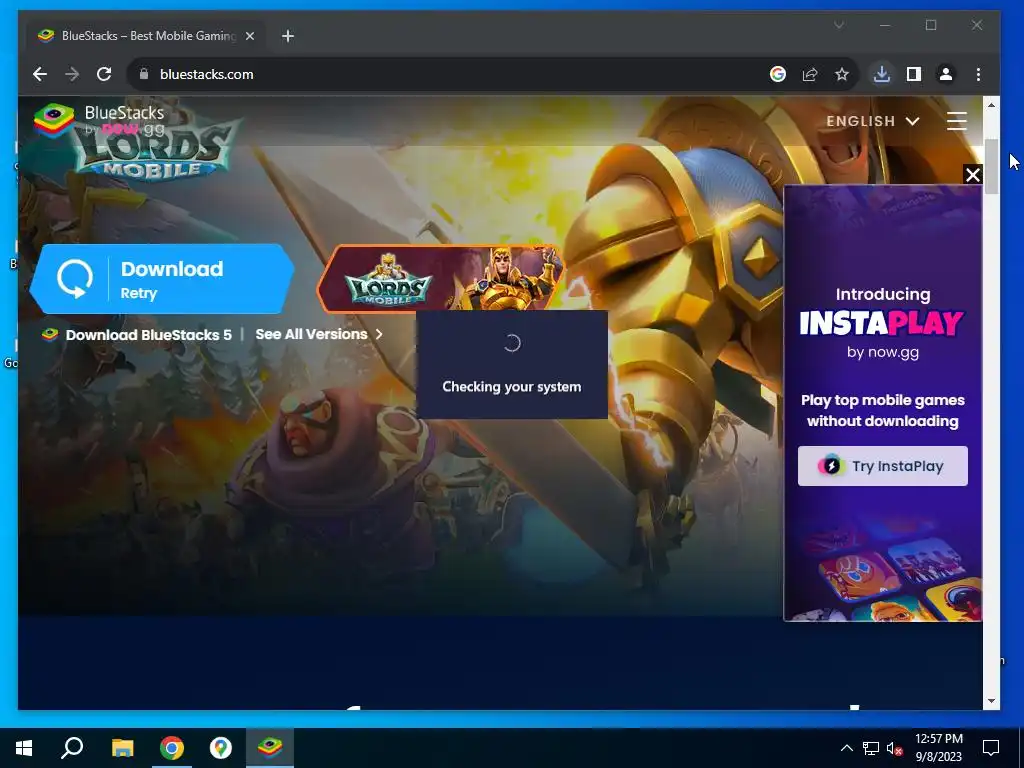Open the Windows notification center

(x=991, y=748)
